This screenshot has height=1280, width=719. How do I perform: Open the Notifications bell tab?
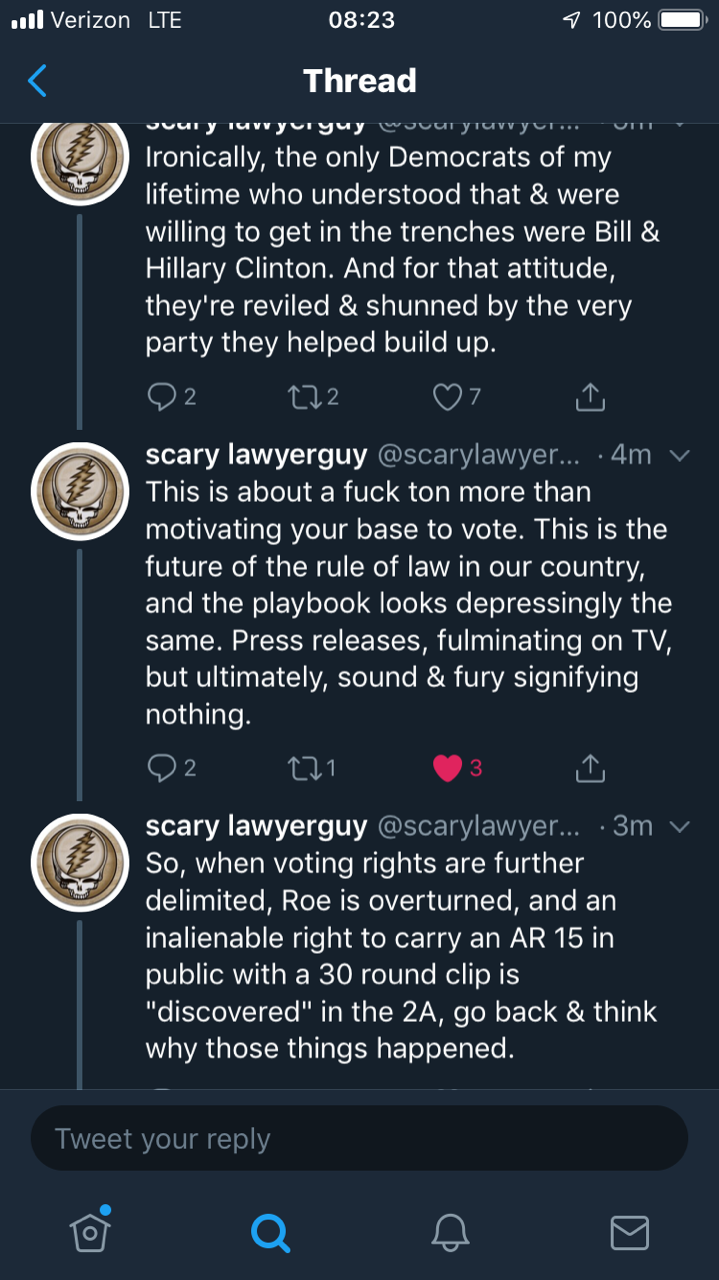(450, 1231)
